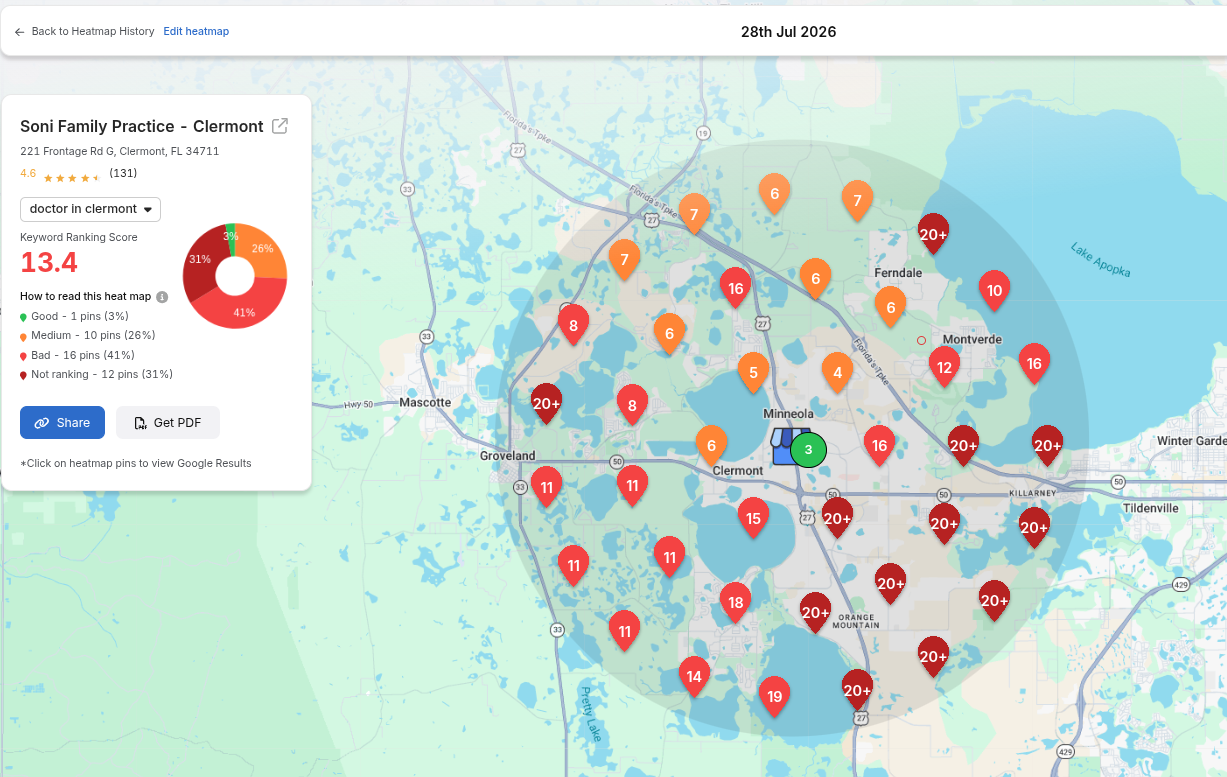Click the orange rank 5 map pin
Screen dimensions: 1227x777
click(753, 372)
